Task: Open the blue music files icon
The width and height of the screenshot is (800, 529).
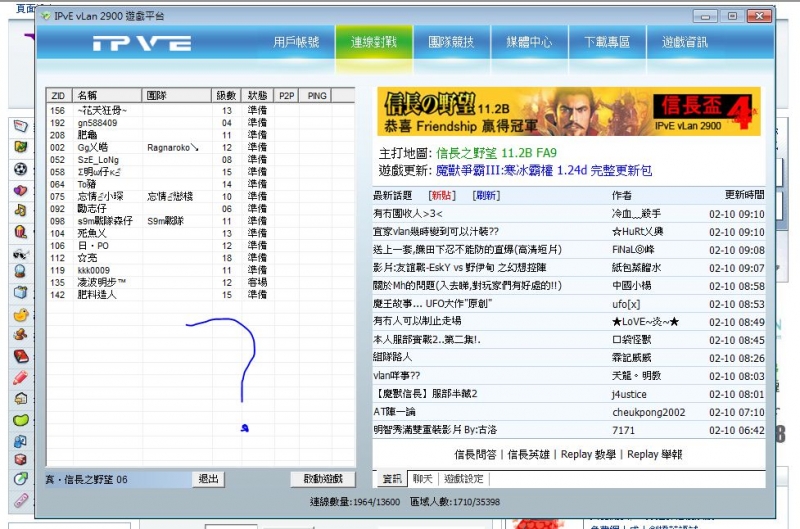Action: 20,441
